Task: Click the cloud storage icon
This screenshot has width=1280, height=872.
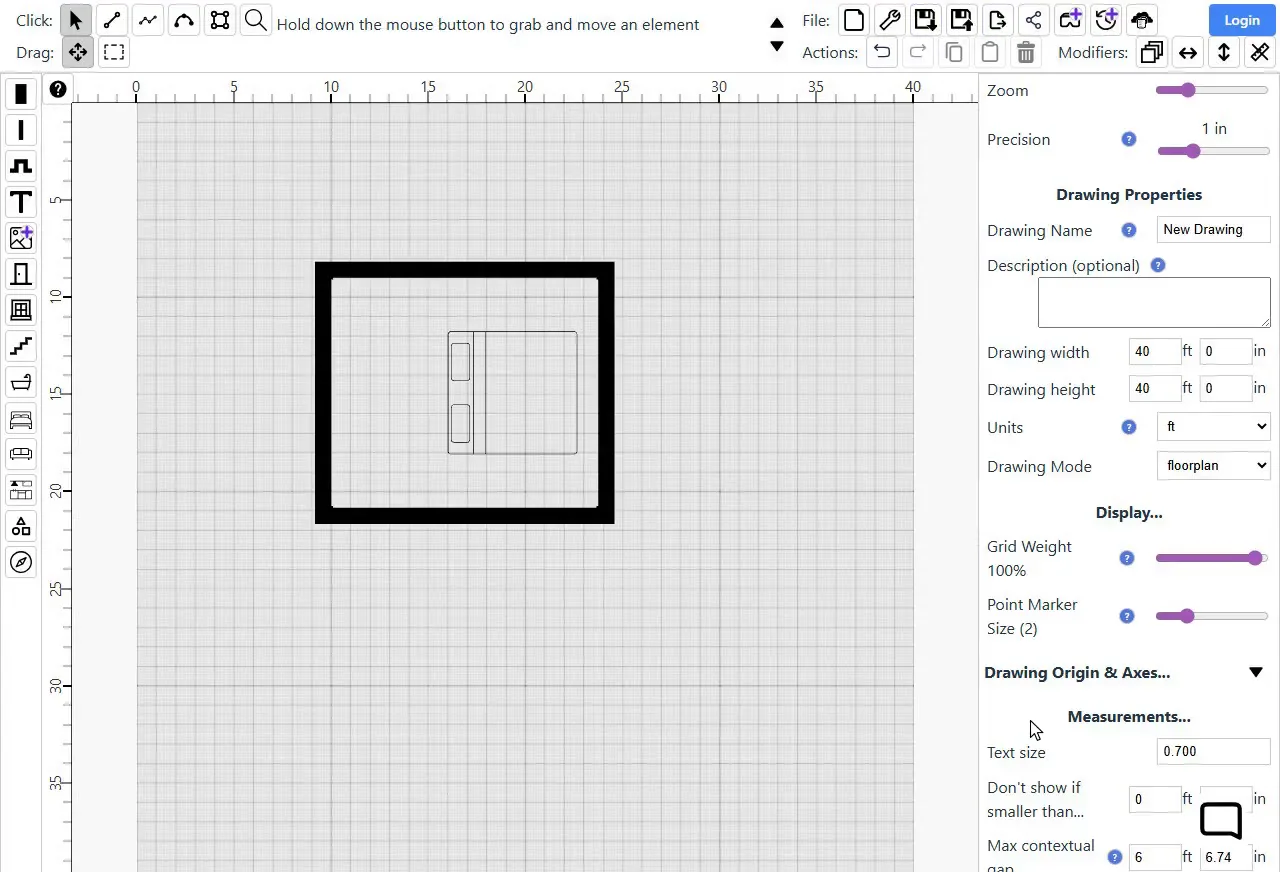Action: click(x=1141, y=20)
